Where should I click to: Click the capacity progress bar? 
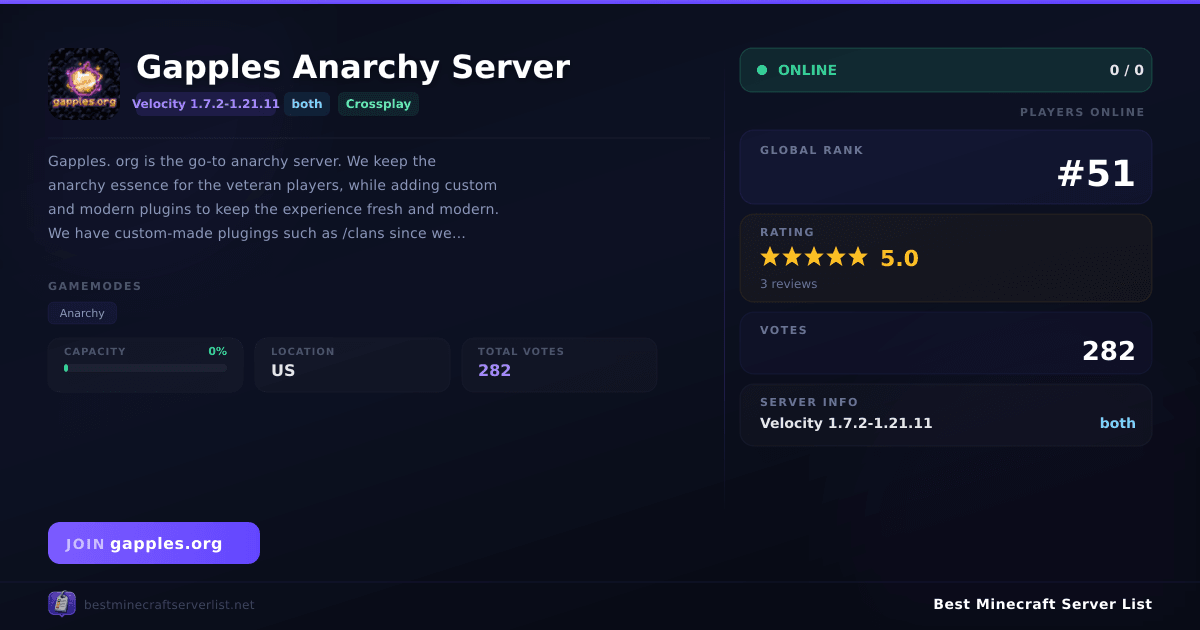click(146, 368)
